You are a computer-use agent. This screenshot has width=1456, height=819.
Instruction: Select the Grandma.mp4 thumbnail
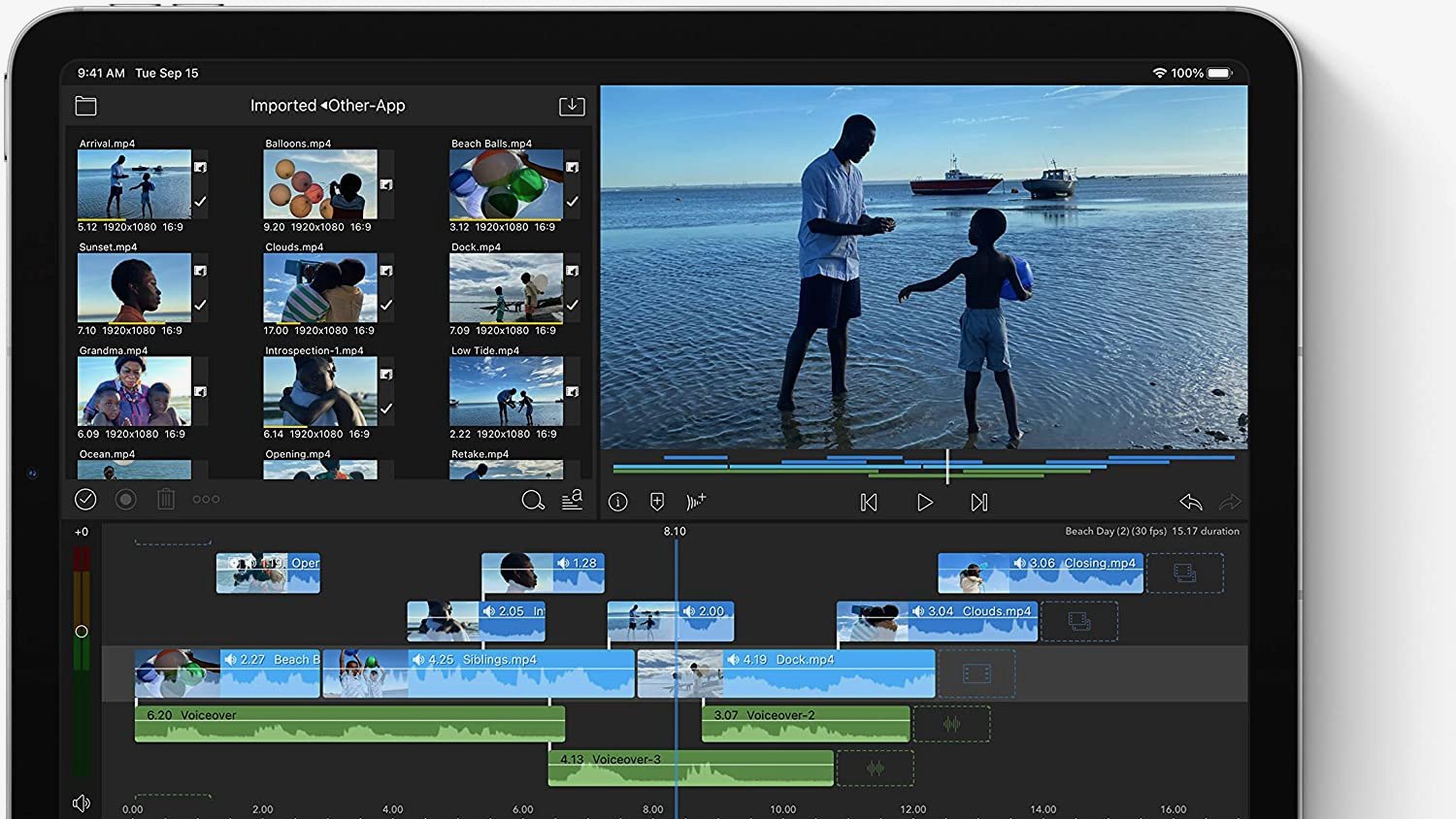click(x=134, y=391)
